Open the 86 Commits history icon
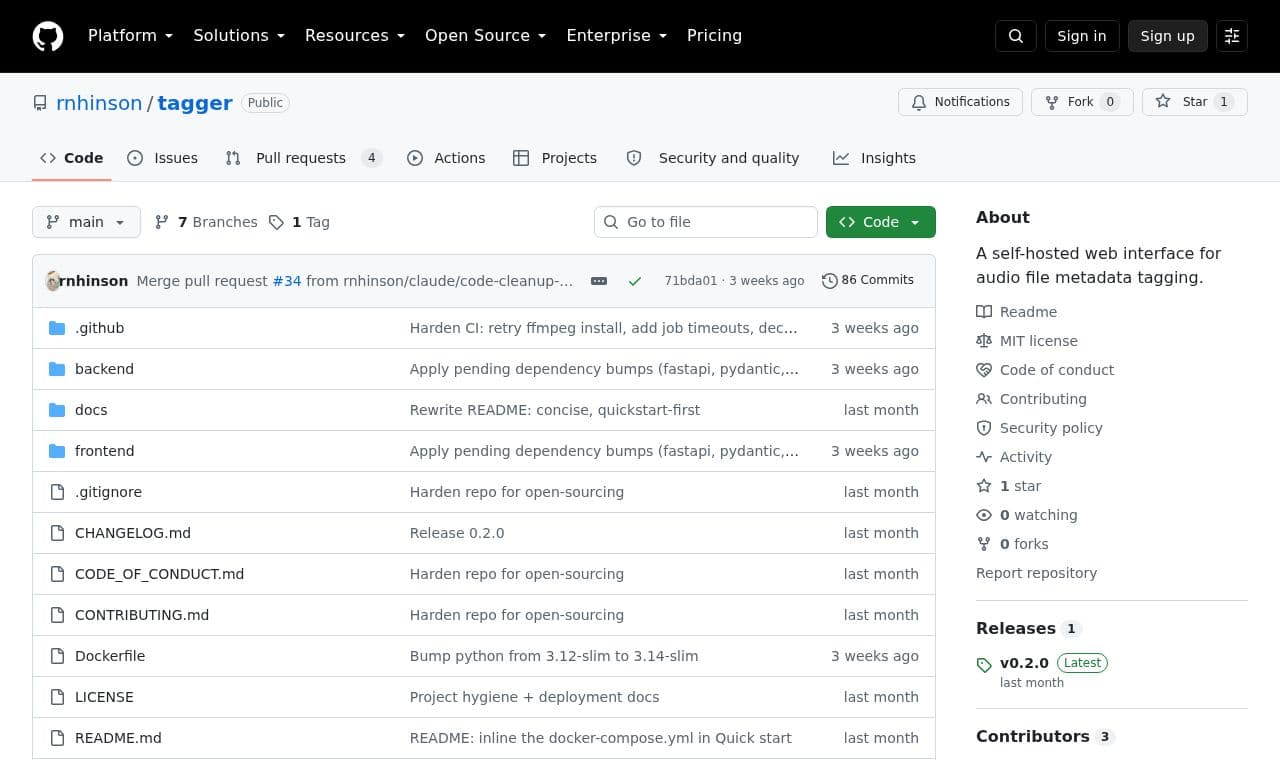1280x760 pixels. (x=829, y=281)
